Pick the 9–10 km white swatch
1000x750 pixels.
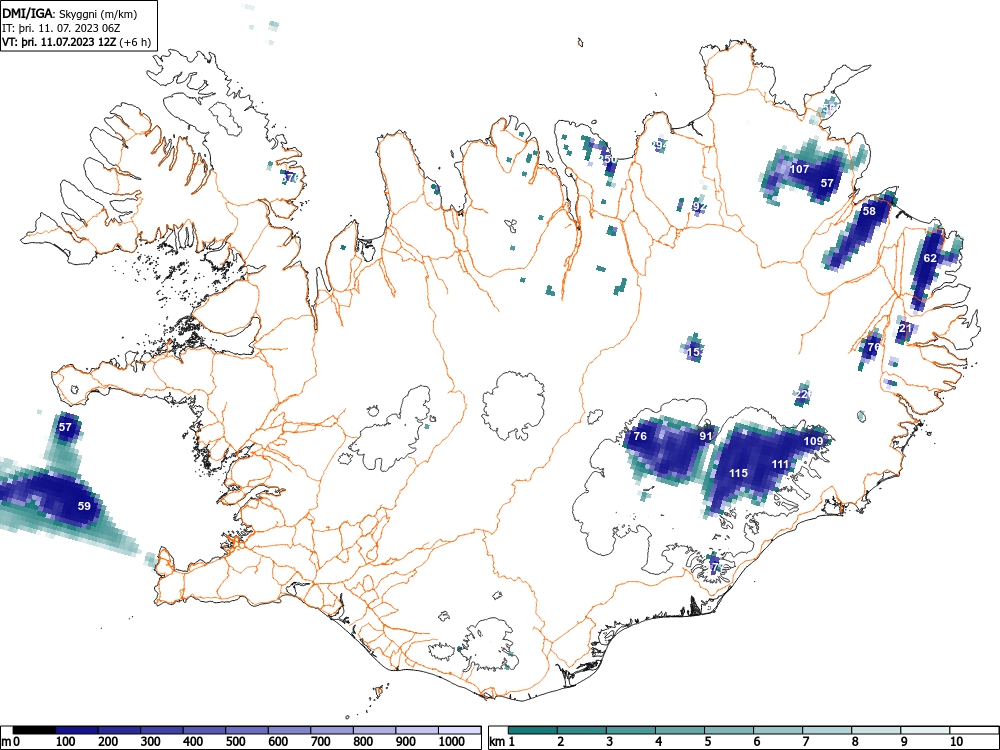click(925, 730)
